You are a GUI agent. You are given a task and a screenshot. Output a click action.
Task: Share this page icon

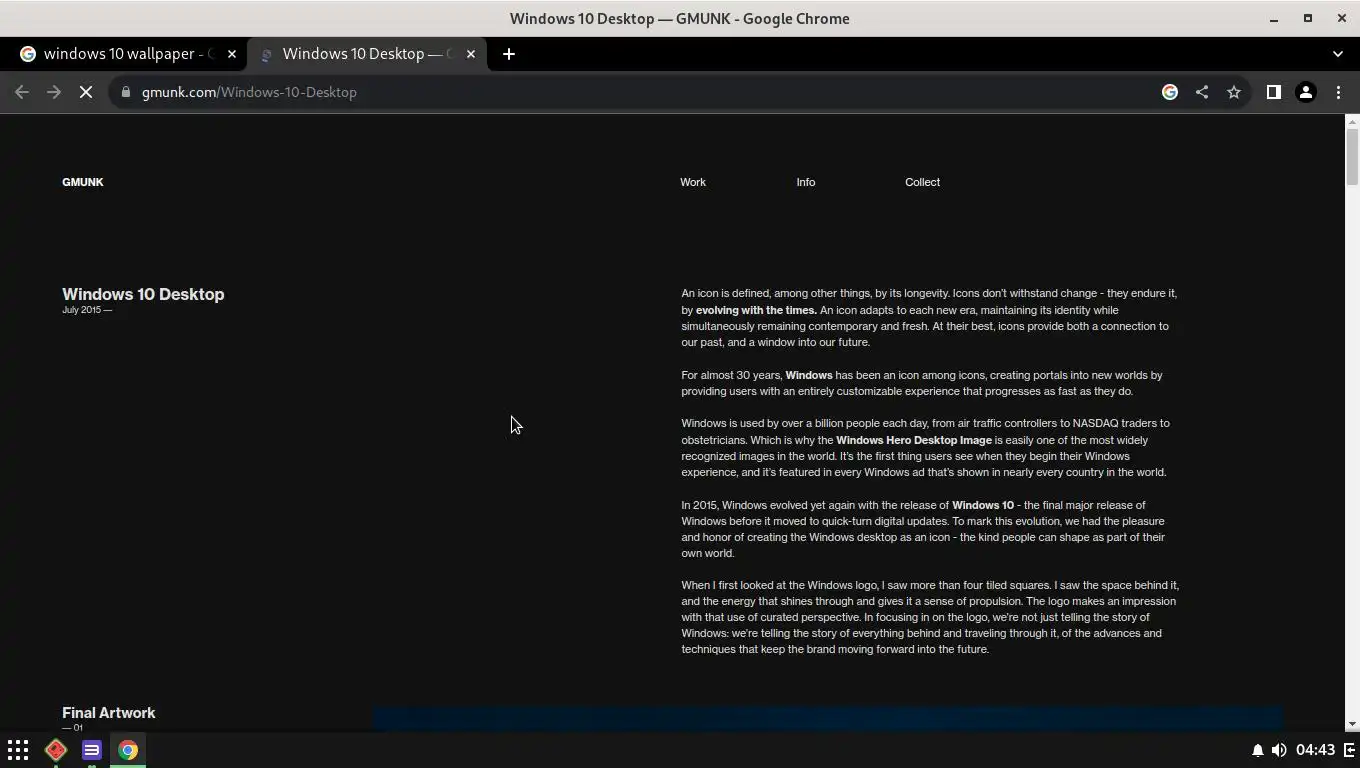[x=1202, y=92]
